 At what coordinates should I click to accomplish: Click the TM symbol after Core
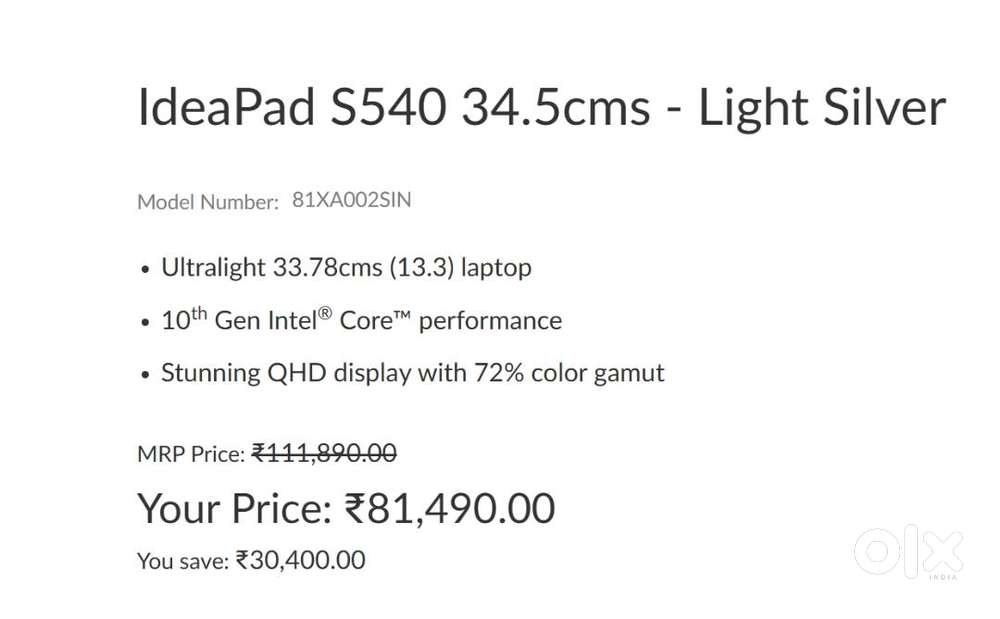pos(402,318)
